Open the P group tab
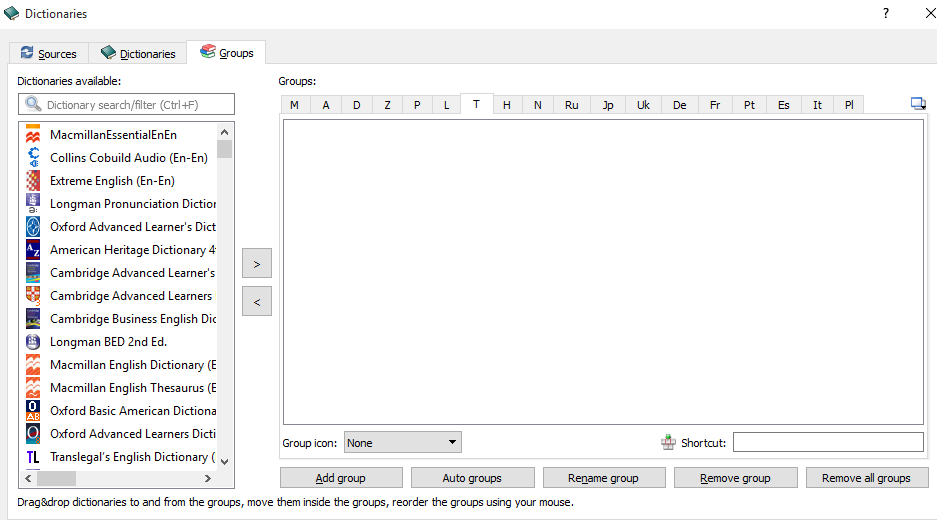 coord(417,105)
